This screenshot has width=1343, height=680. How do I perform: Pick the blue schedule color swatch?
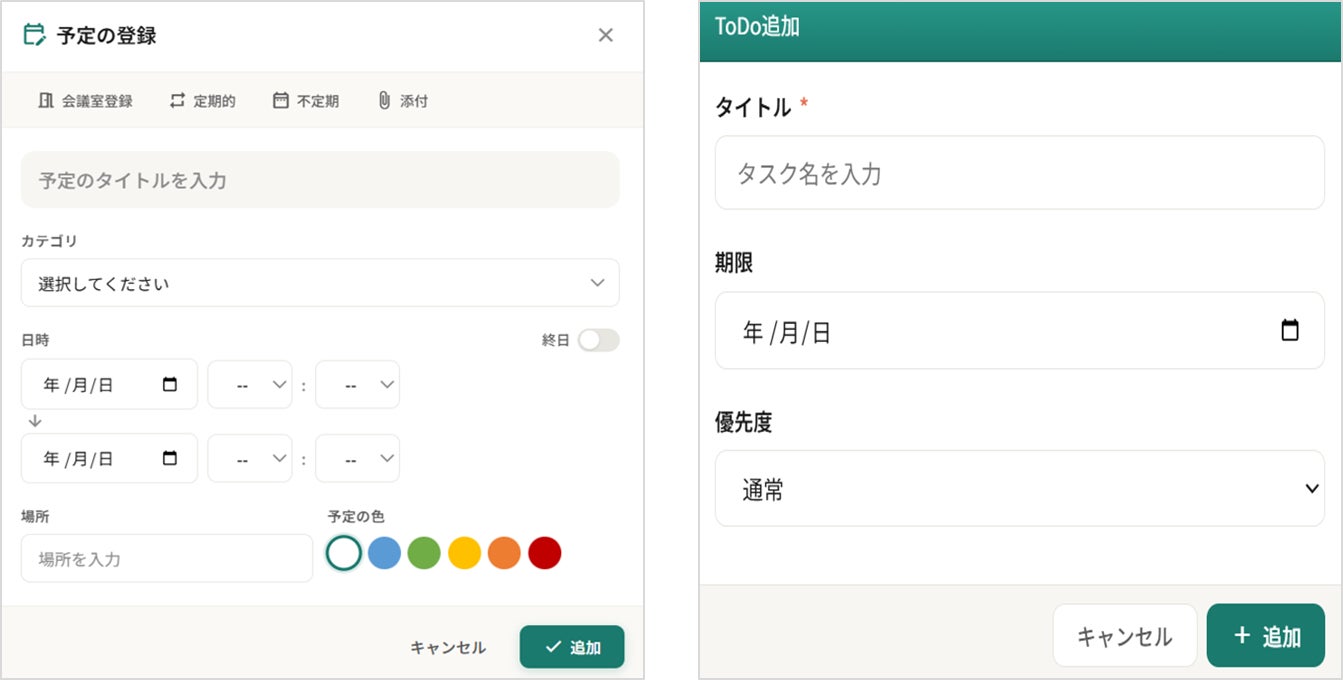pos(384,553)
